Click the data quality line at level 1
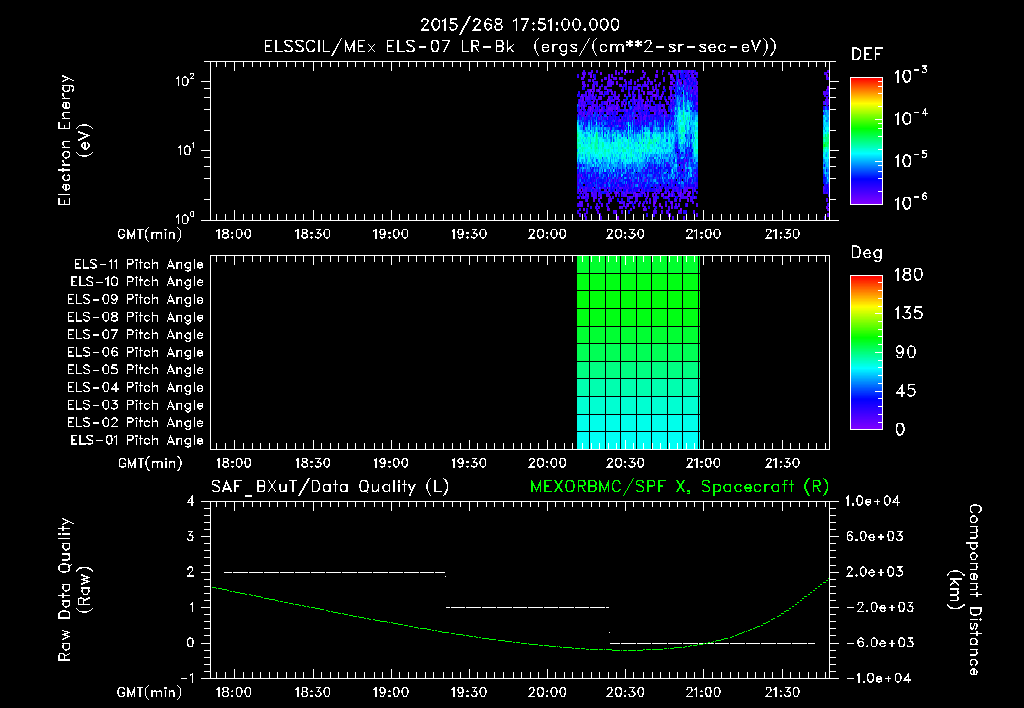This screenshot has width=1024, height=708. click(x=527, y=607)
